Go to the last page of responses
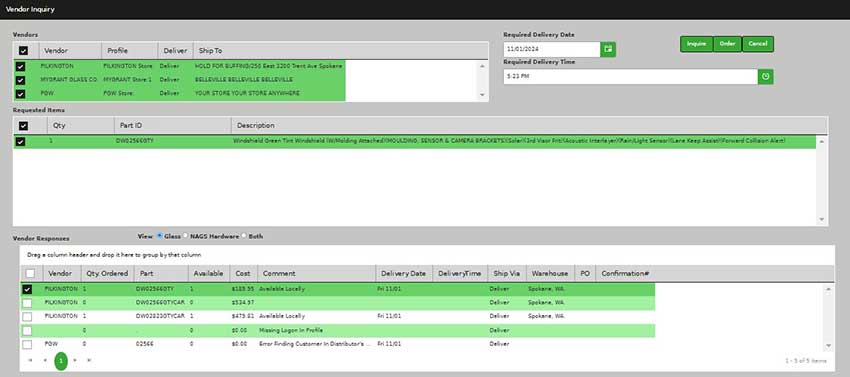 click(x=89, y=360)
